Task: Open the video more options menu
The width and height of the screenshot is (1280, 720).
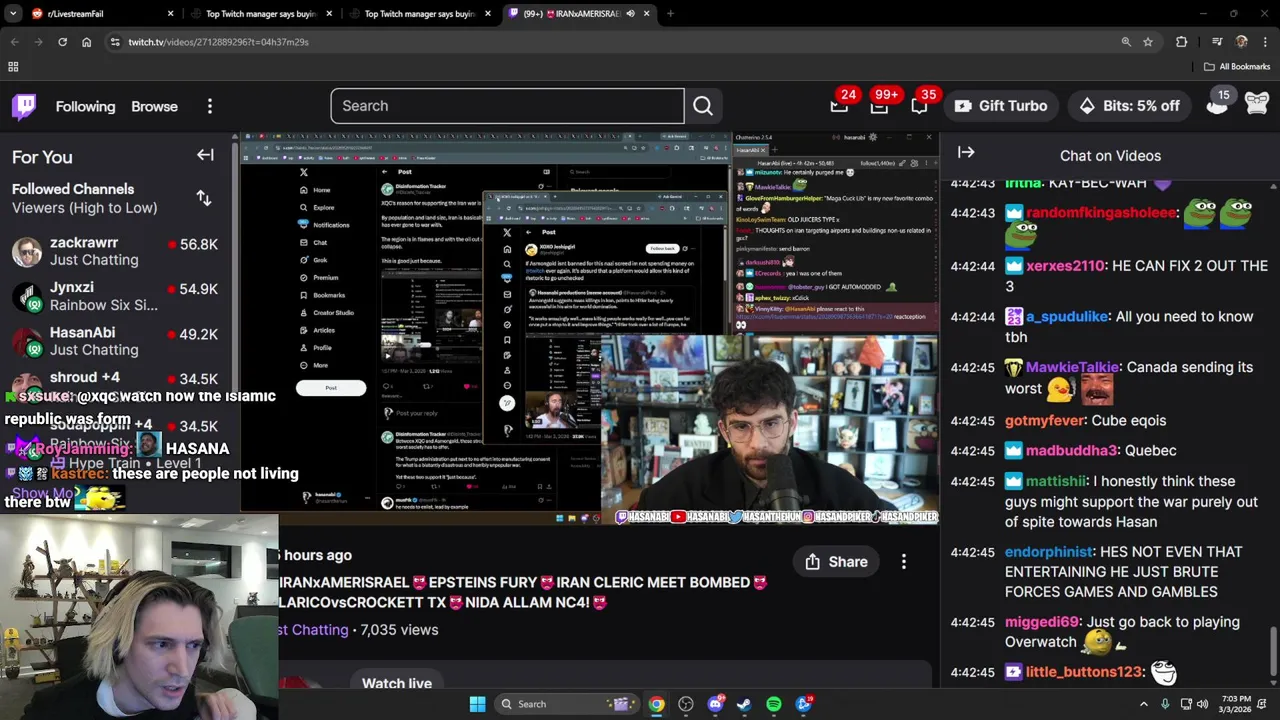Action: coord(904,562)
